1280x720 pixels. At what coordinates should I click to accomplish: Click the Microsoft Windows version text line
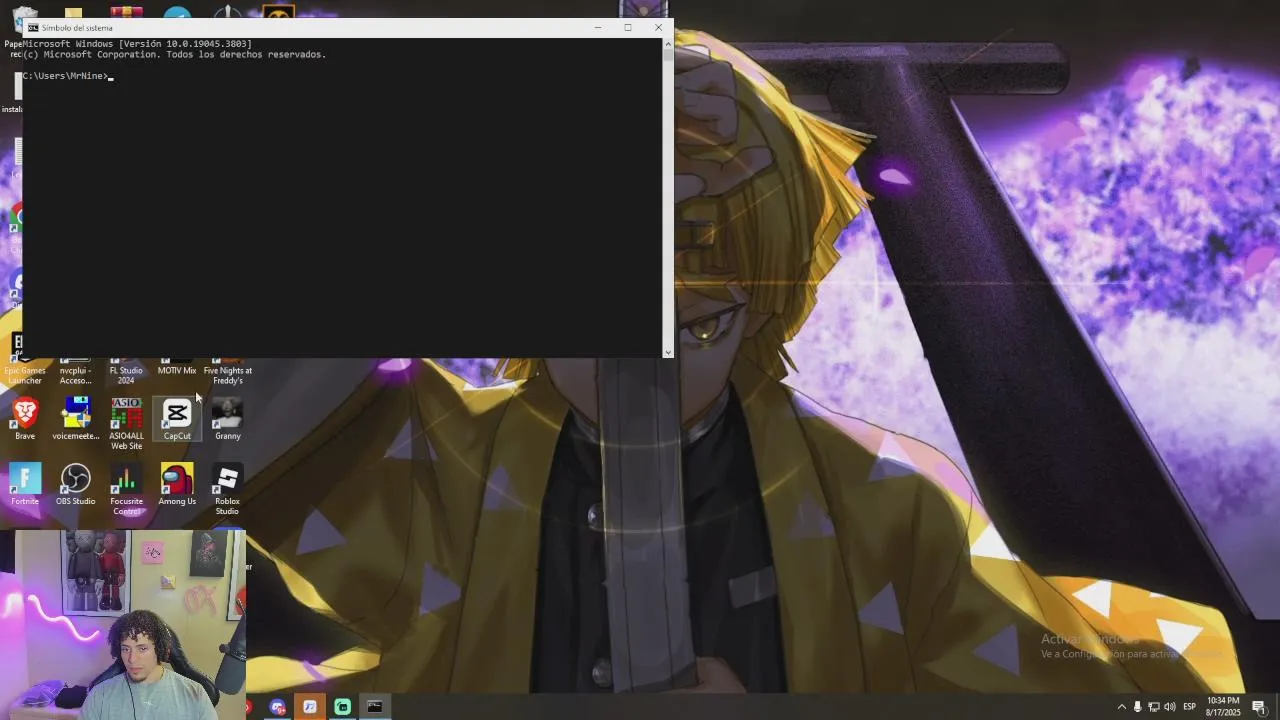[137, 44]
